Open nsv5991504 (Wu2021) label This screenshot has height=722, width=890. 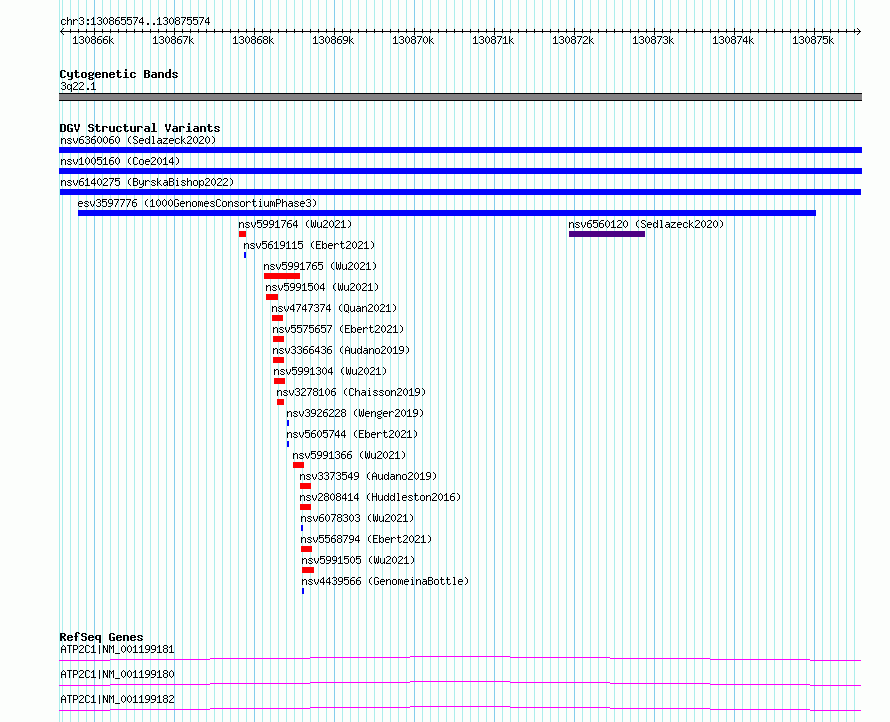pyautogui.click(x=322, y=287)
